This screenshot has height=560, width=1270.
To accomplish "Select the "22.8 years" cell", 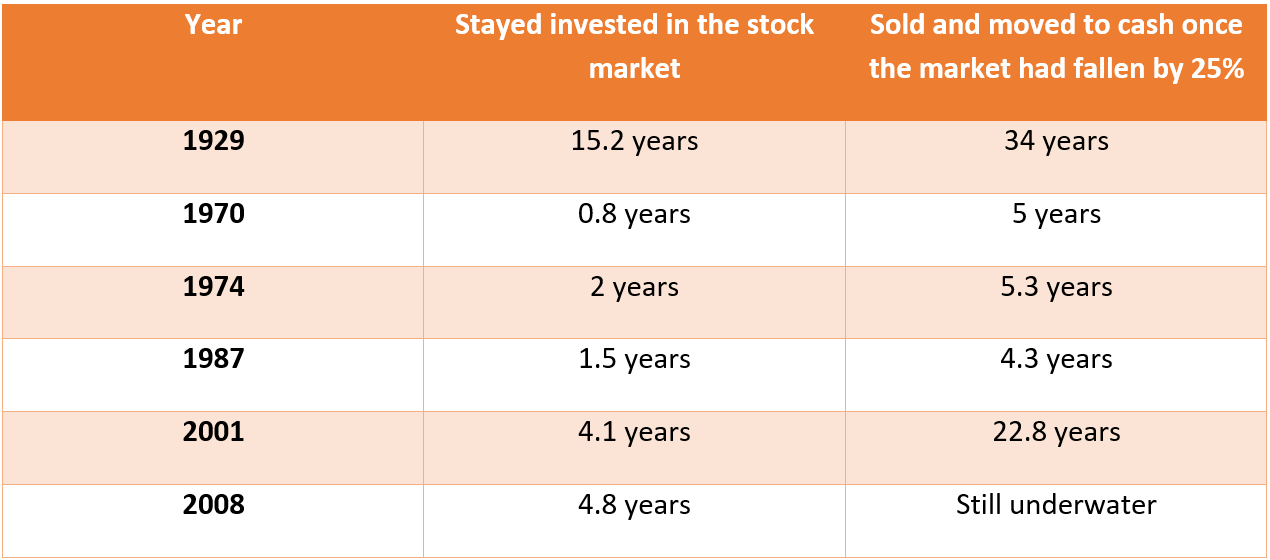I will pos(1056,432).
